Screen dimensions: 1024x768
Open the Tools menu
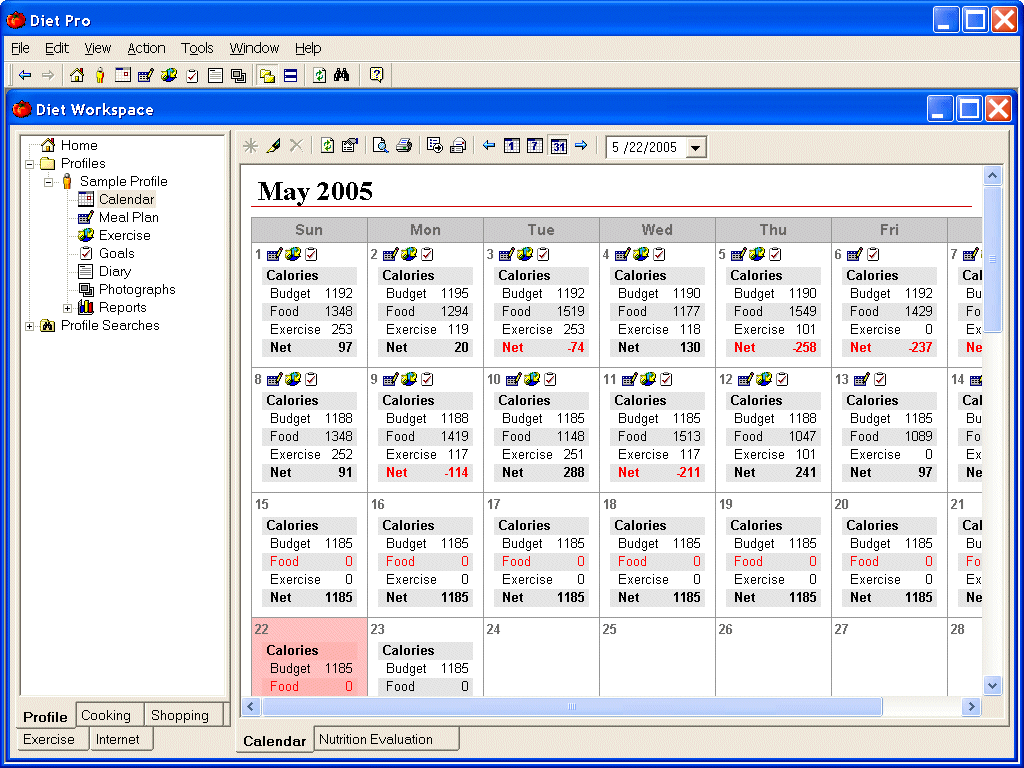(x=197, y=48)
